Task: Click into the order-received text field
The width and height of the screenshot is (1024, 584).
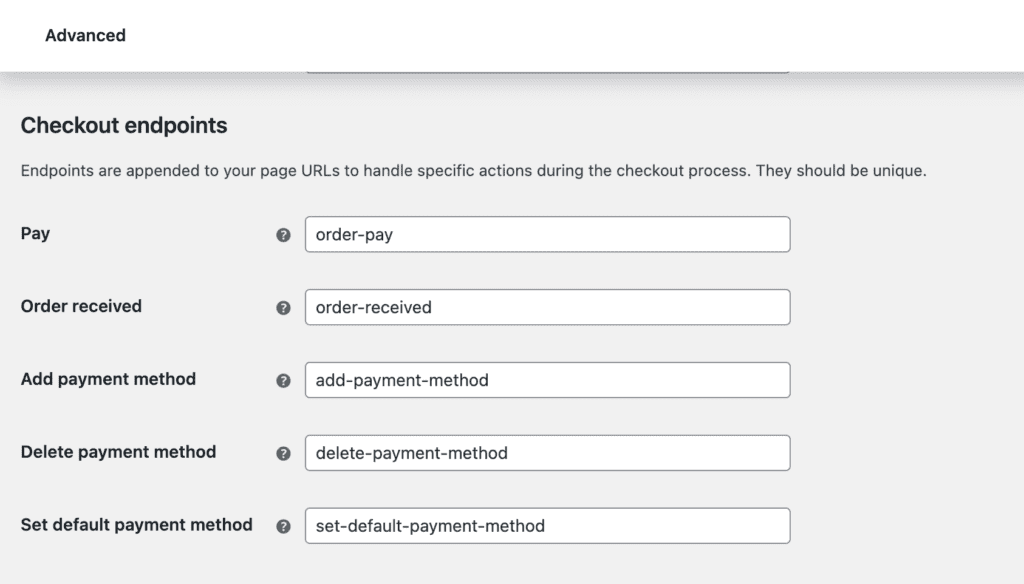Action: [547, 307]
